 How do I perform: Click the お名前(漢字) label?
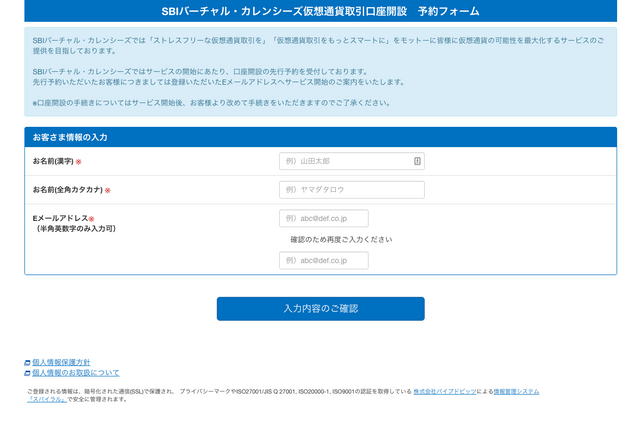pos(53,161)
